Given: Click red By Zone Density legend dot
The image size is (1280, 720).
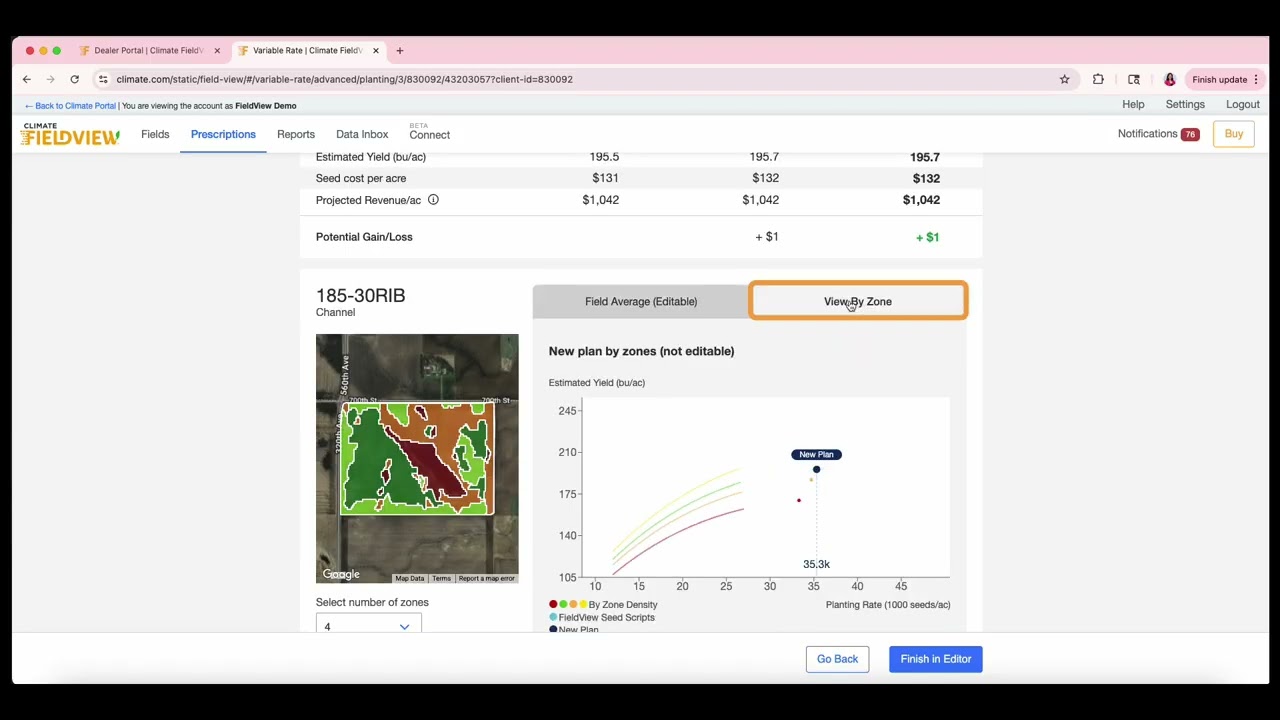Looking at the screenshot, I should [553, 604].
